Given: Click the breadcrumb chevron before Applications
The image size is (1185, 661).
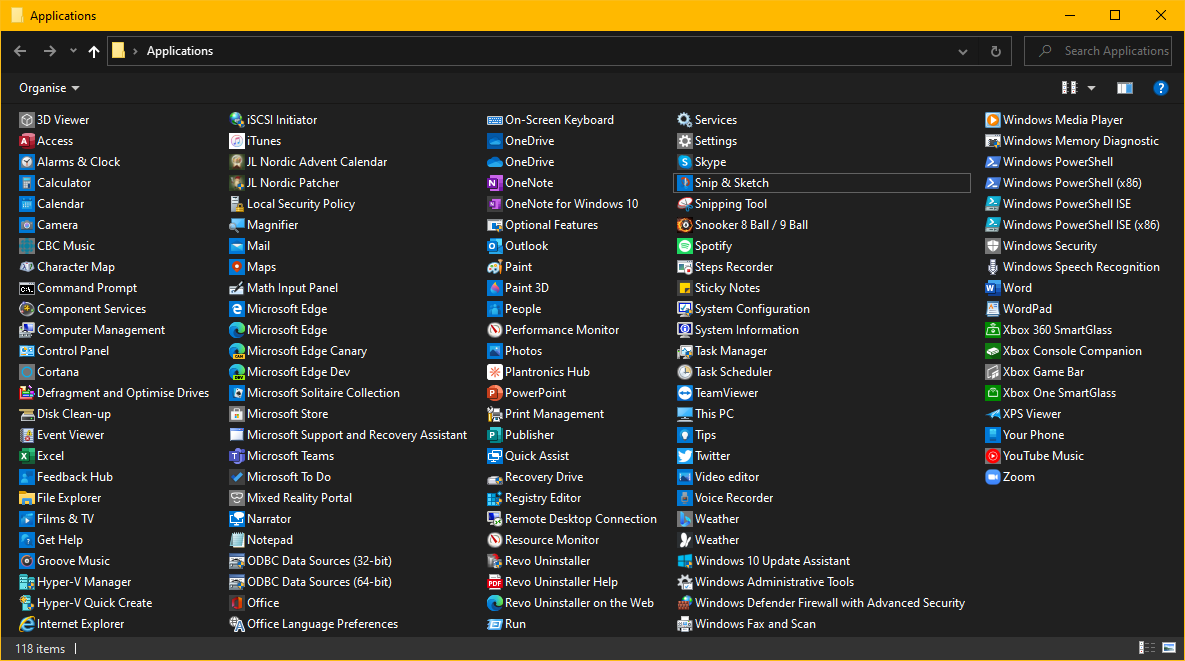Looking at the screenshot, I should coord(135,51).
